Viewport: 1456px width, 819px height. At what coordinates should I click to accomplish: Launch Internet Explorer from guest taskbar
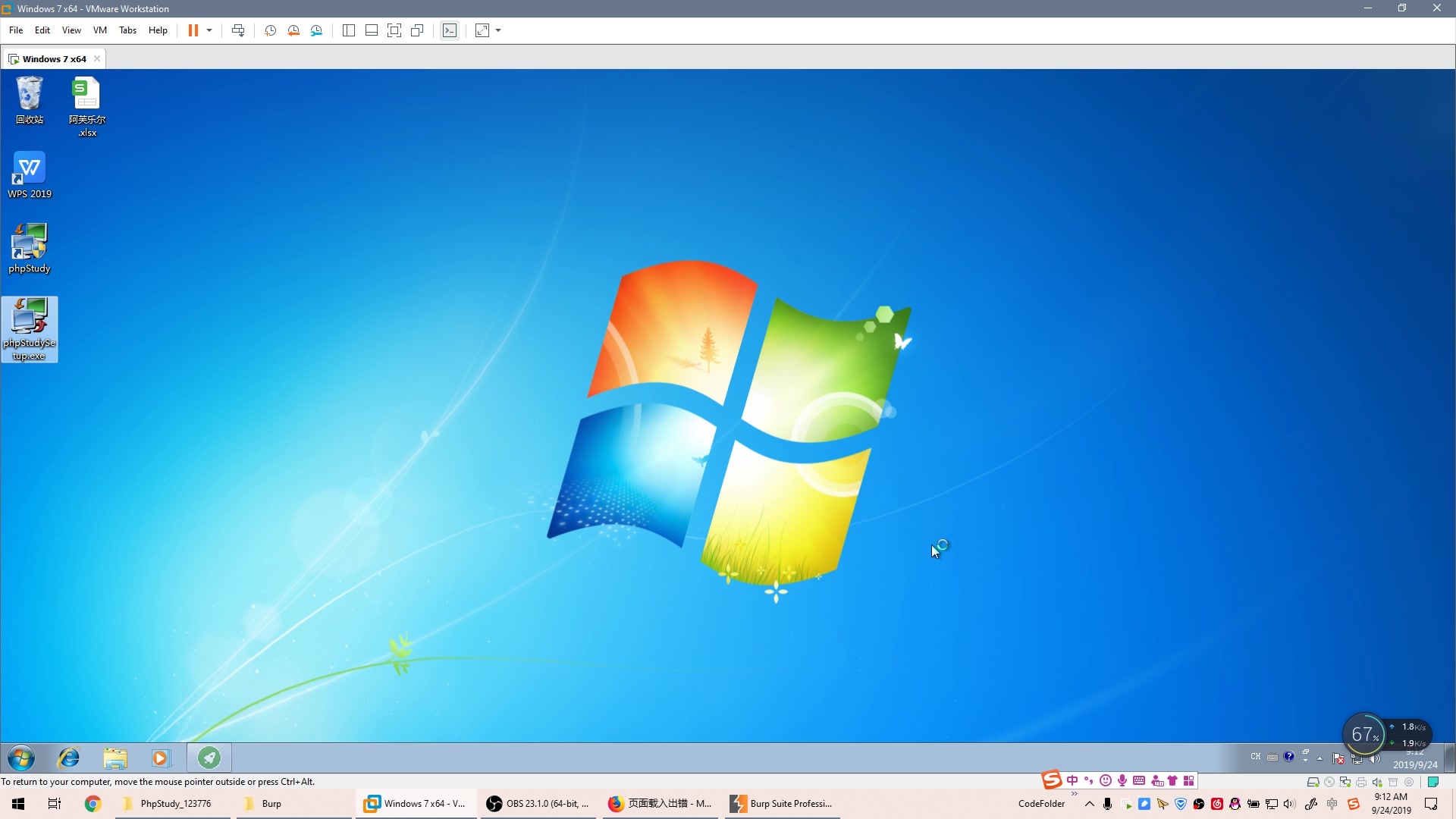[69, 758]
